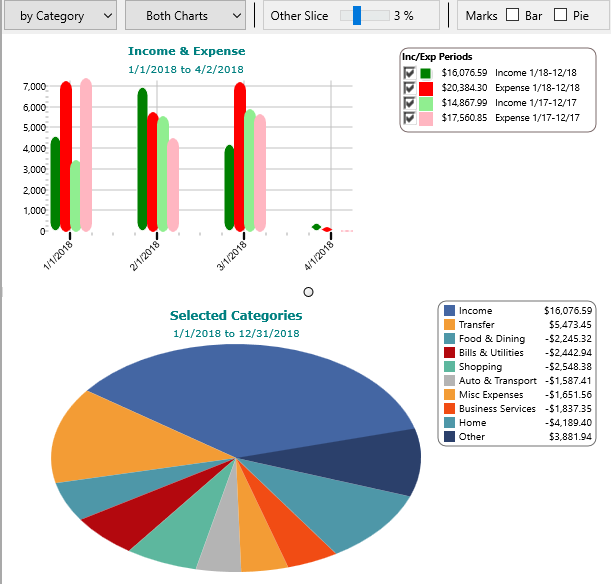Click the Selected Categories chart title
Image resolution: width=611 pixels, height=584 pixels.
pyautogui.click(x=236, y=315)
